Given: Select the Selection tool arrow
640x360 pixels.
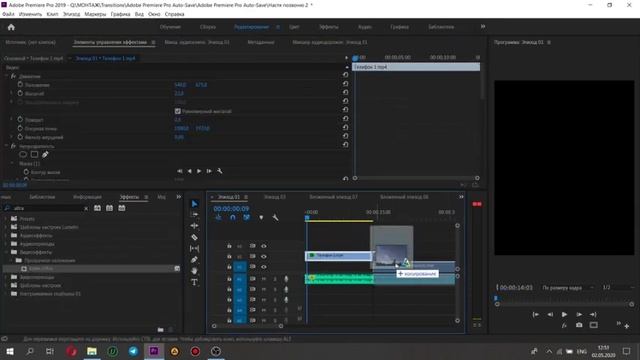Looking at the screenshot, I should pyautogui.click(x=194, y=204).
